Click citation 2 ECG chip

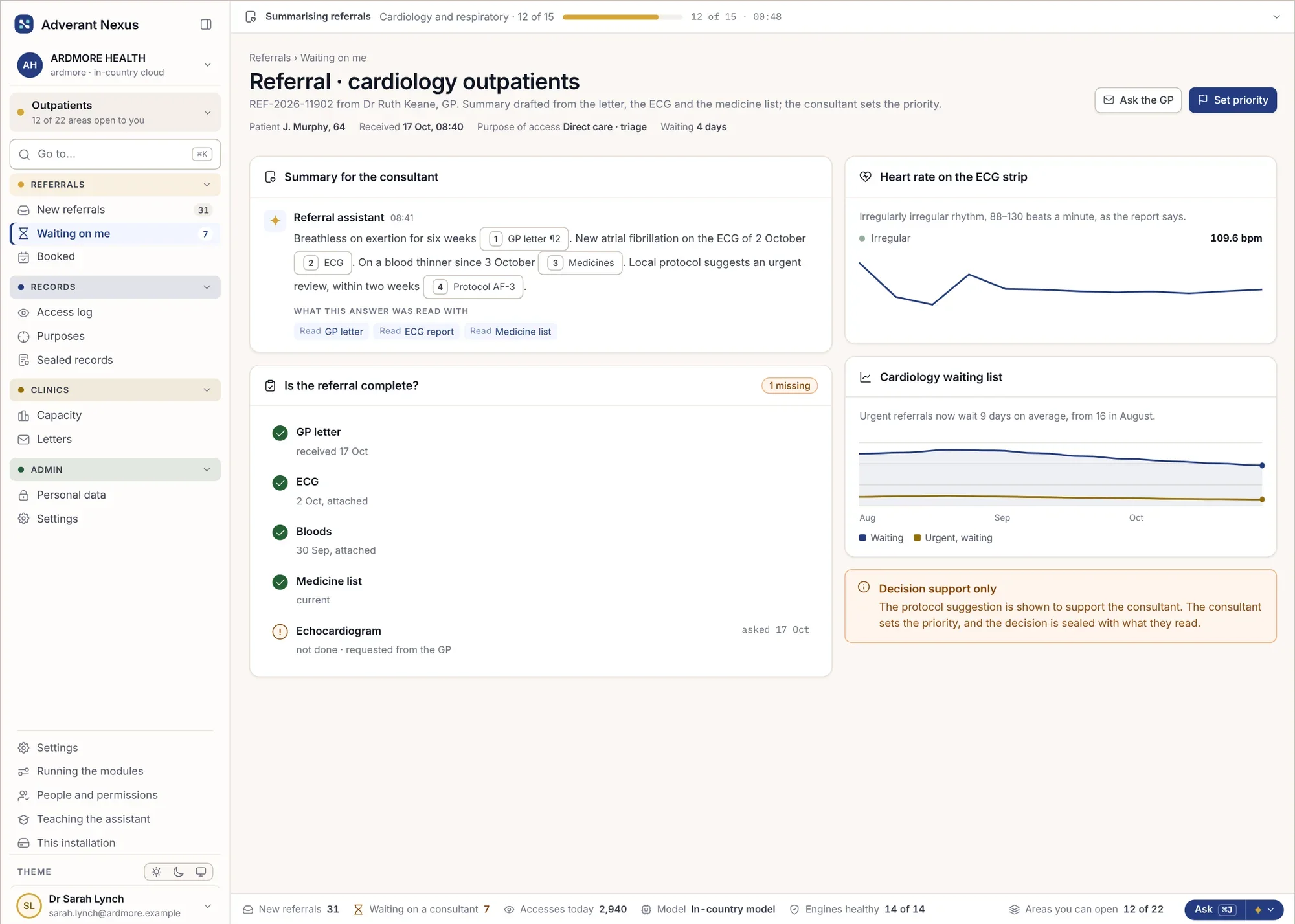(x=323, y=263)
